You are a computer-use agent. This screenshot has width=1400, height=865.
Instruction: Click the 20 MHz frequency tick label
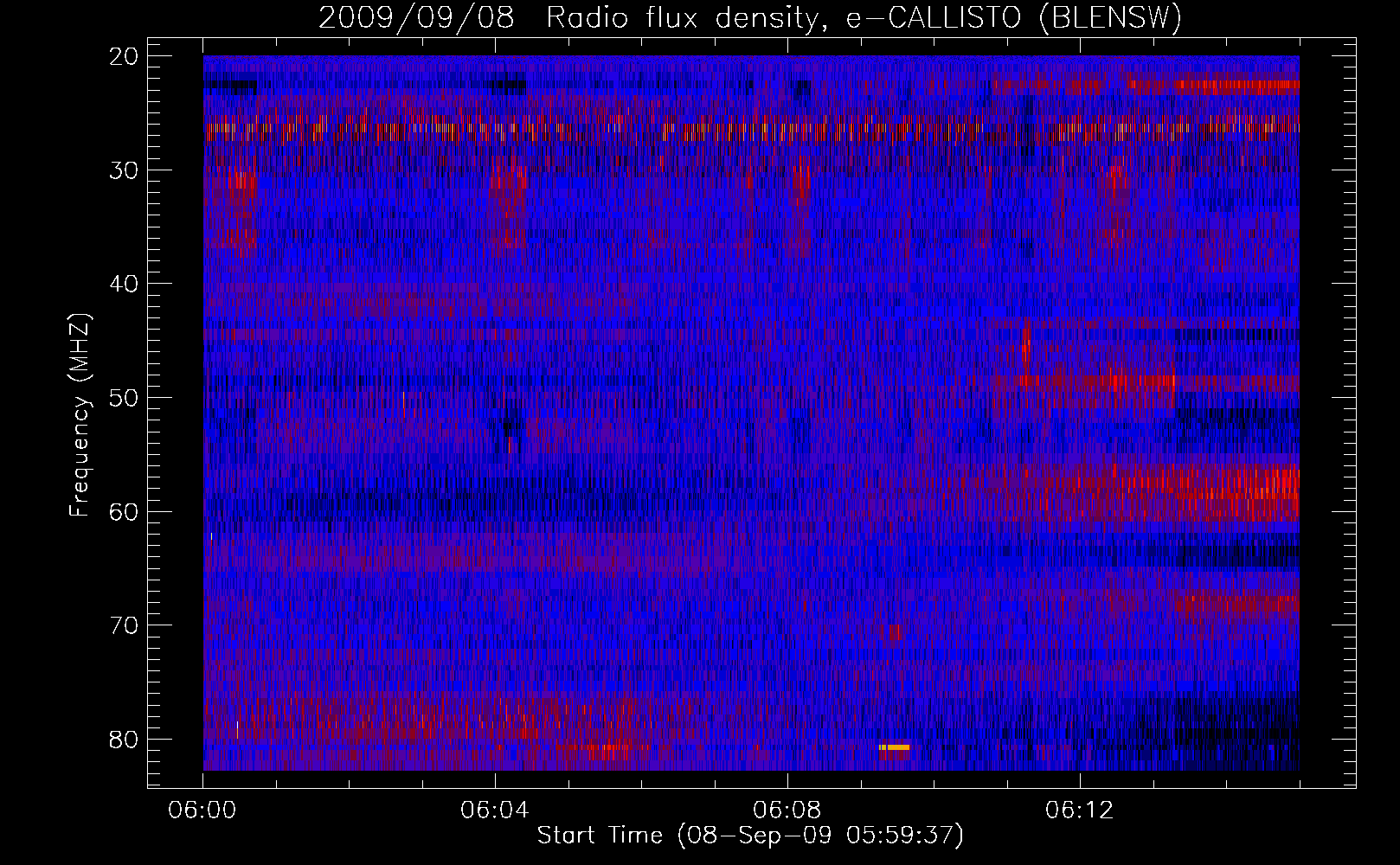pyautogui.click(x=125, y=56)
